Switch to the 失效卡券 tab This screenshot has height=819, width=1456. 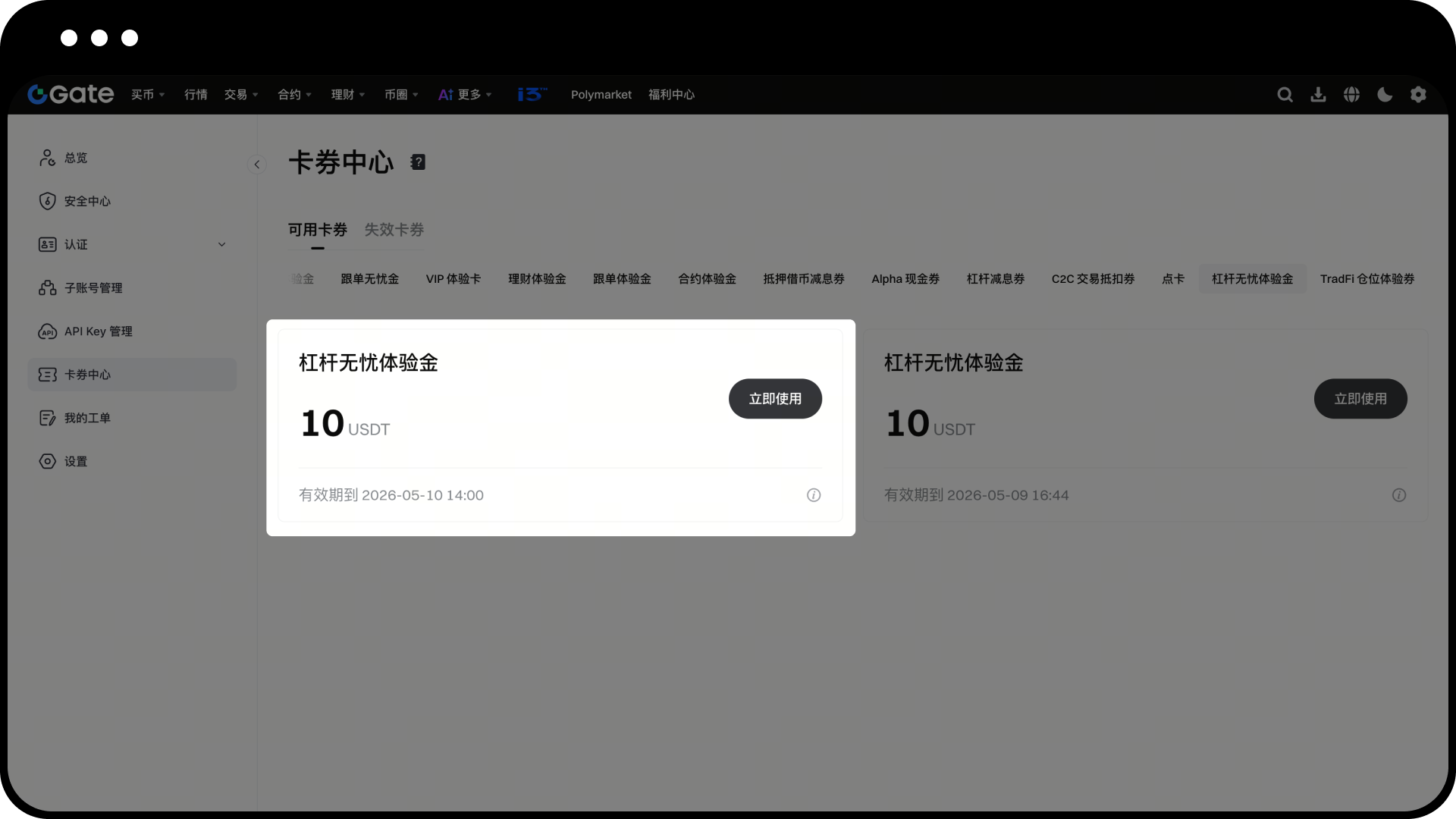point(394,230)
